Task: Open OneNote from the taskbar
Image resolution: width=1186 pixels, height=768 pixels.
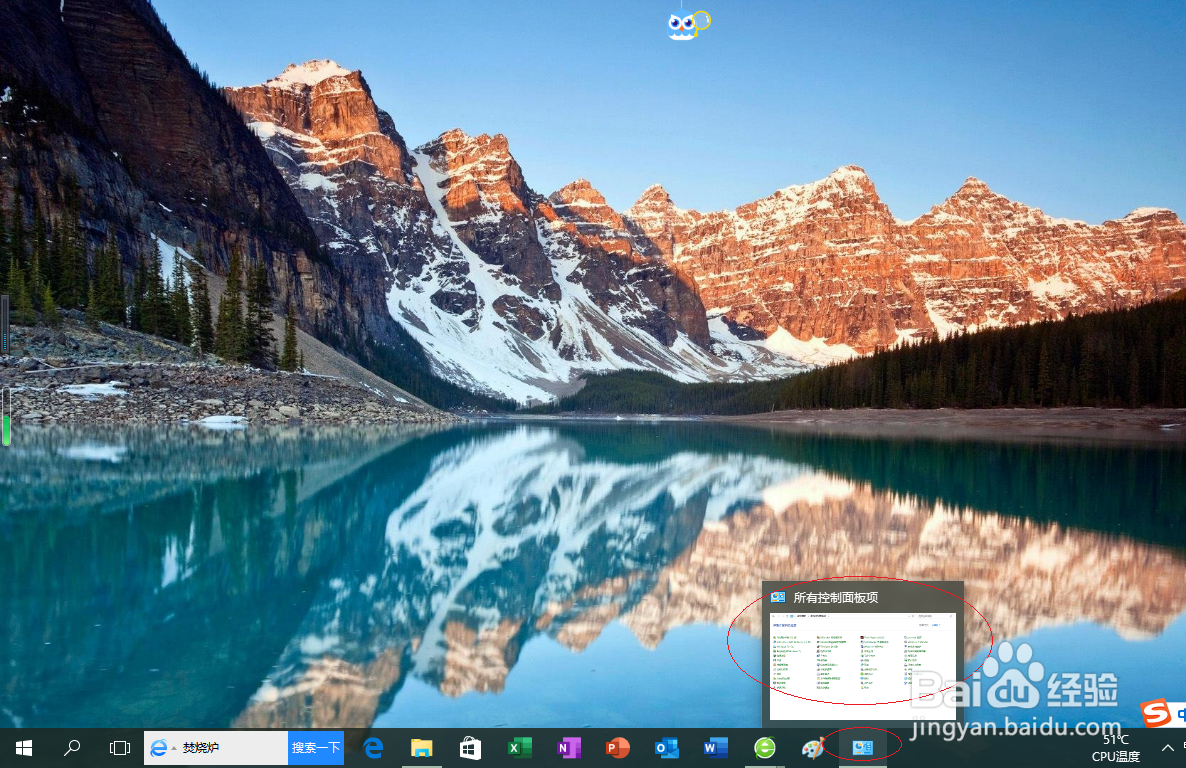Action: click(568, 747)
